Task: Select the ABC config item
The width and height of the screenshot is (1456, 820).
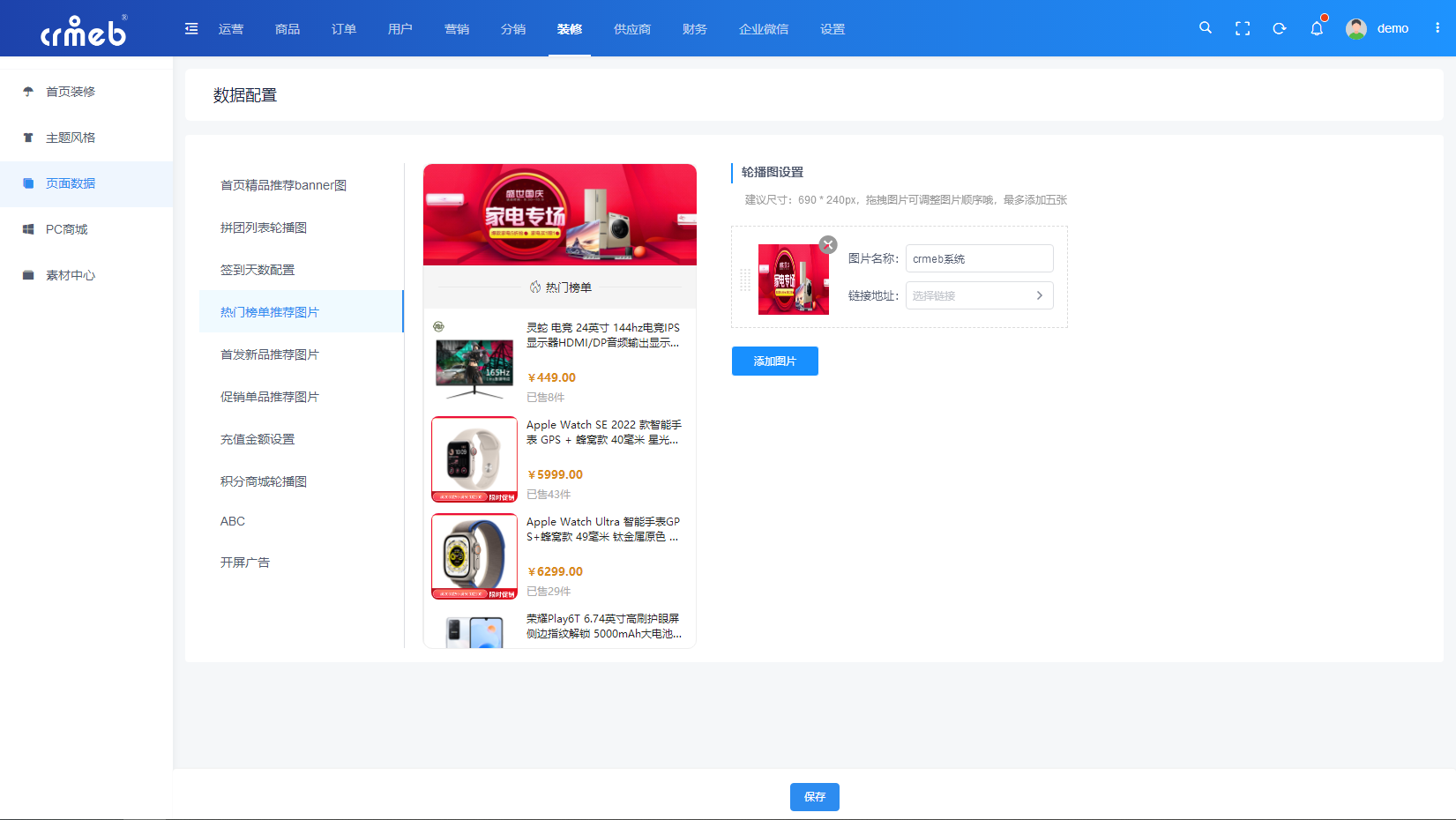Action: click(301, 521)
